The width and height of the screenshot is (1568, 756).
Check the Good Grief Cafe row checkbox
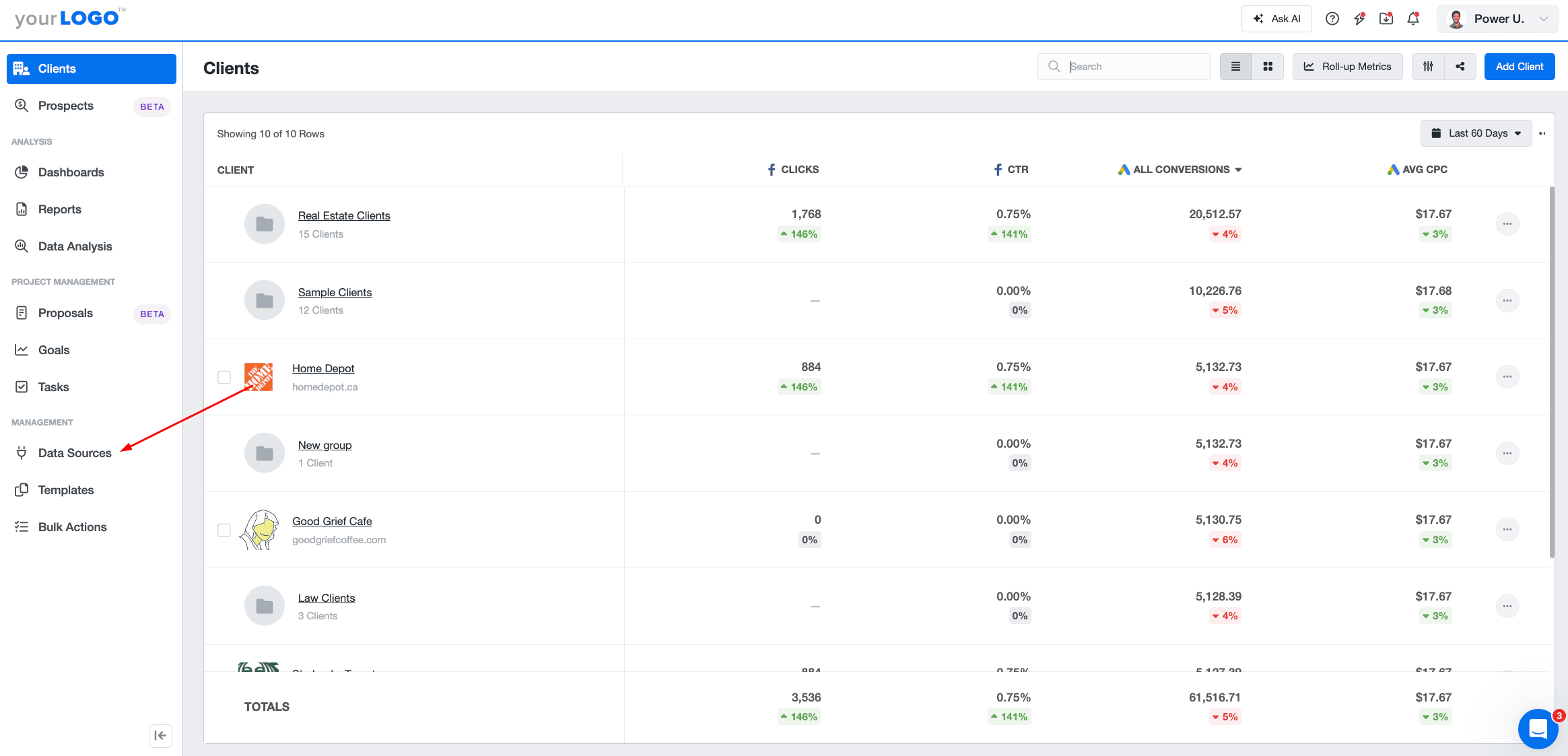pyautogui.click(x=224, y=530)
